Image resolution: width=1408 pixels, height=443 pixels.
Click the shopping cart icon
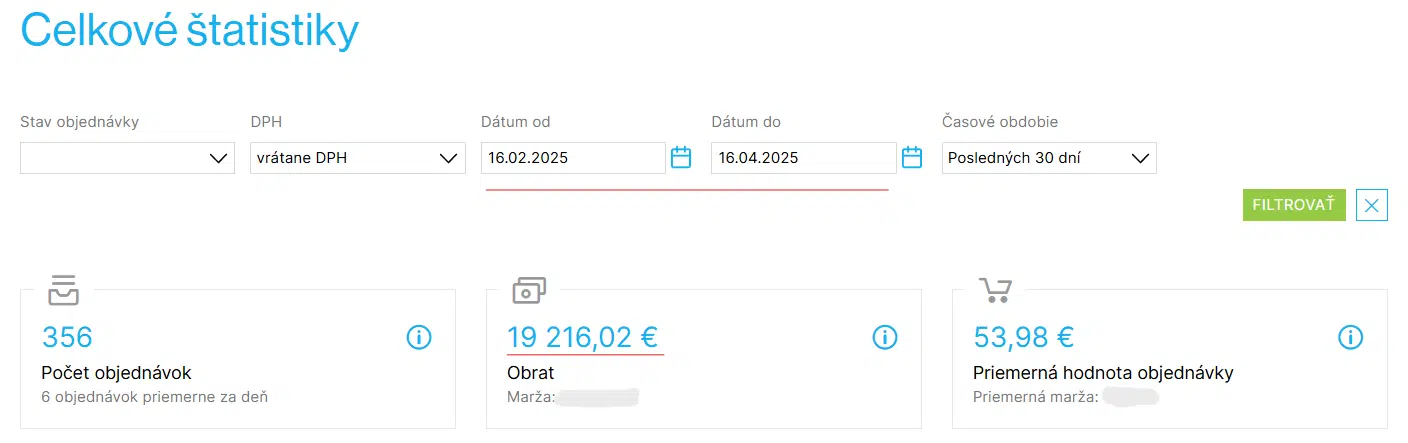pos(995,290)
